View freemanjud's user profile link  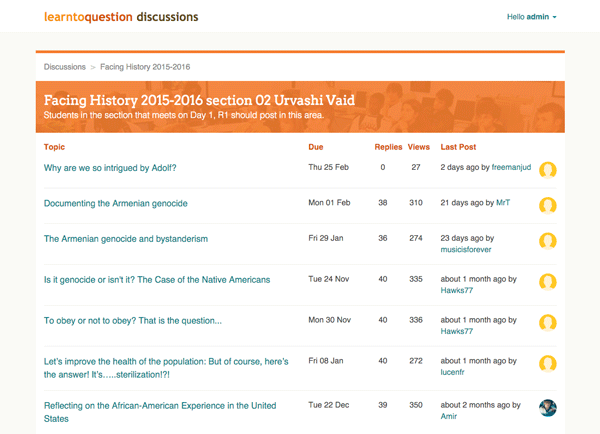511,167
